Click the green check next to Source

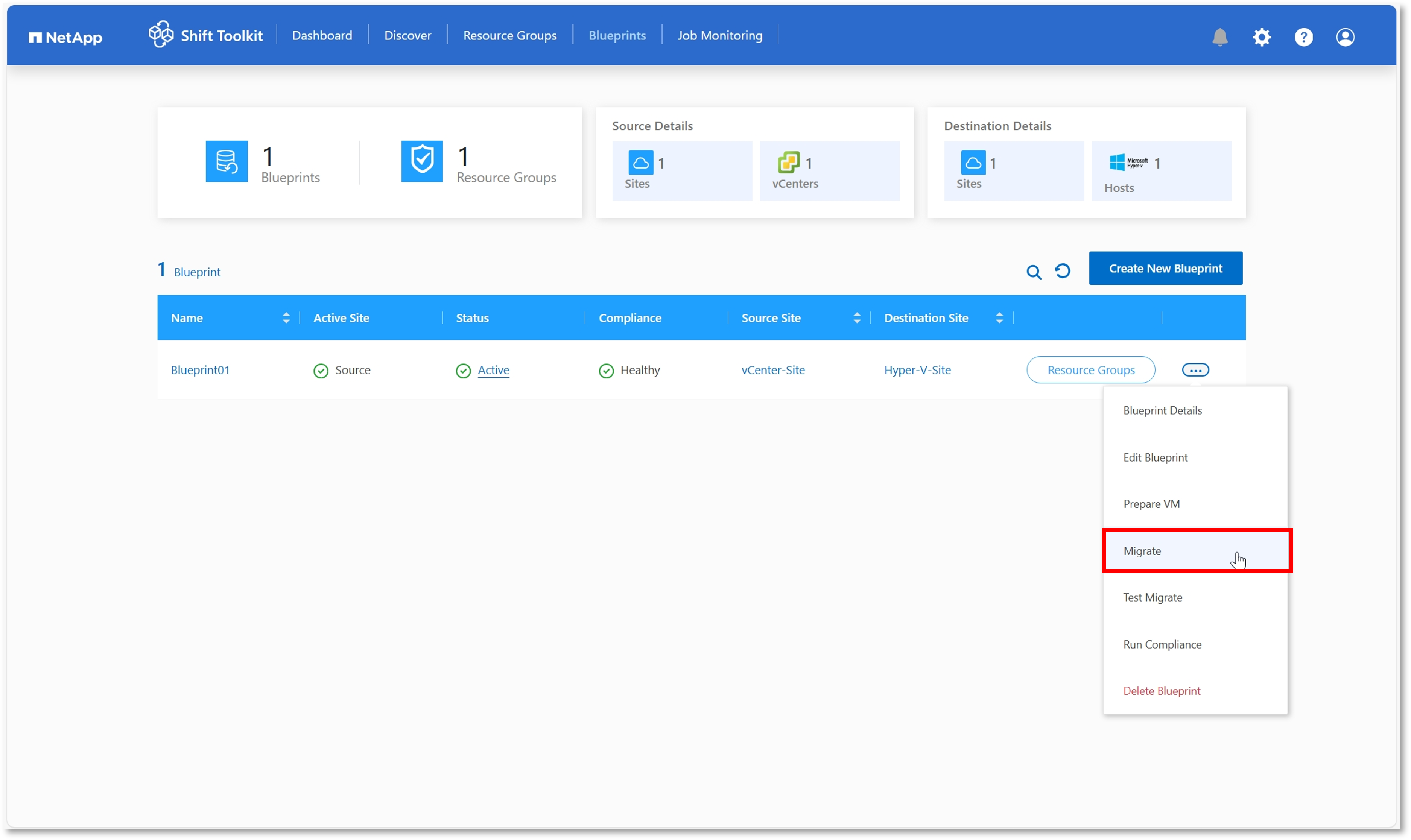click(320, 371)
